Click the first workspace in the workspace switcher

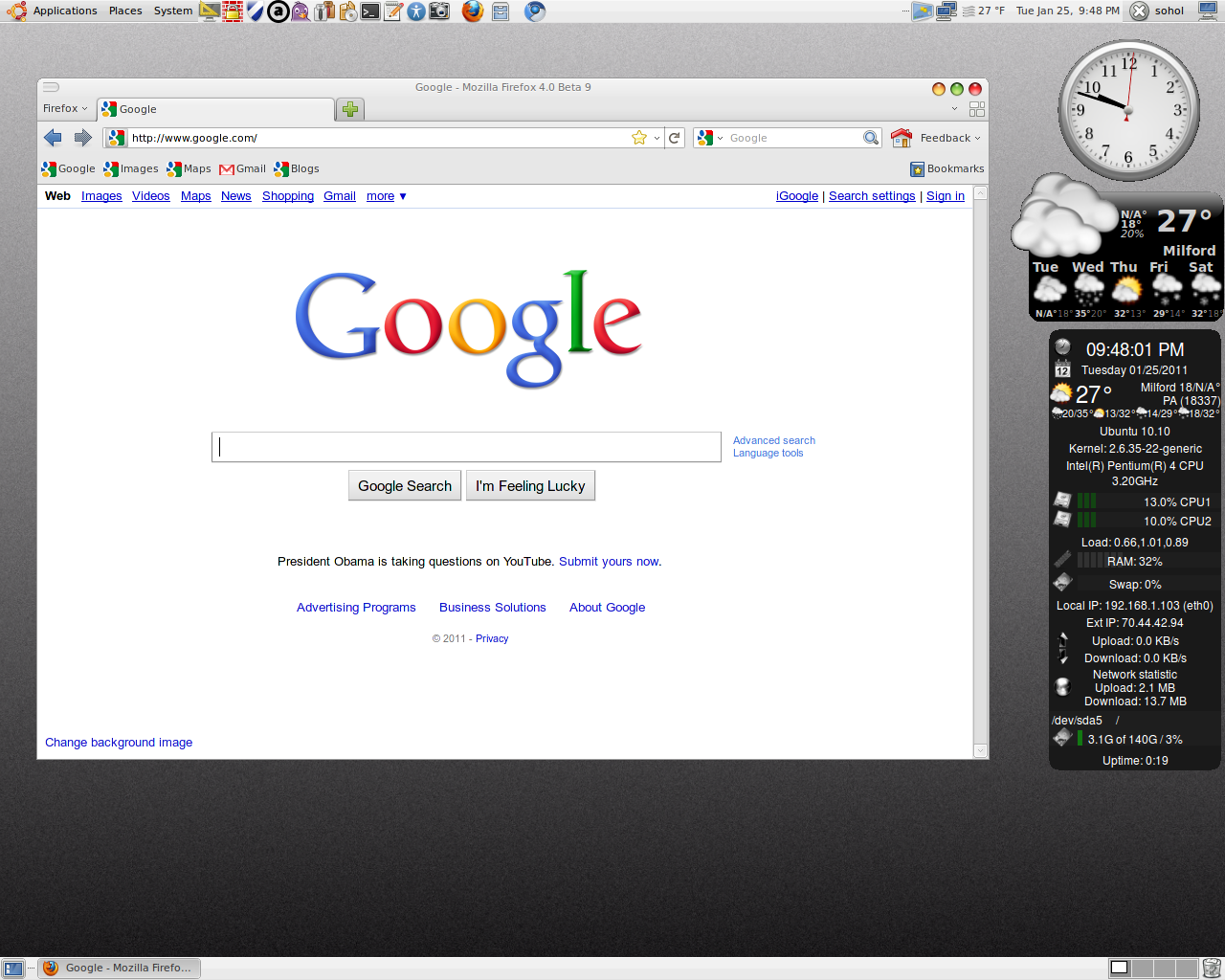tap(1120, 969)
